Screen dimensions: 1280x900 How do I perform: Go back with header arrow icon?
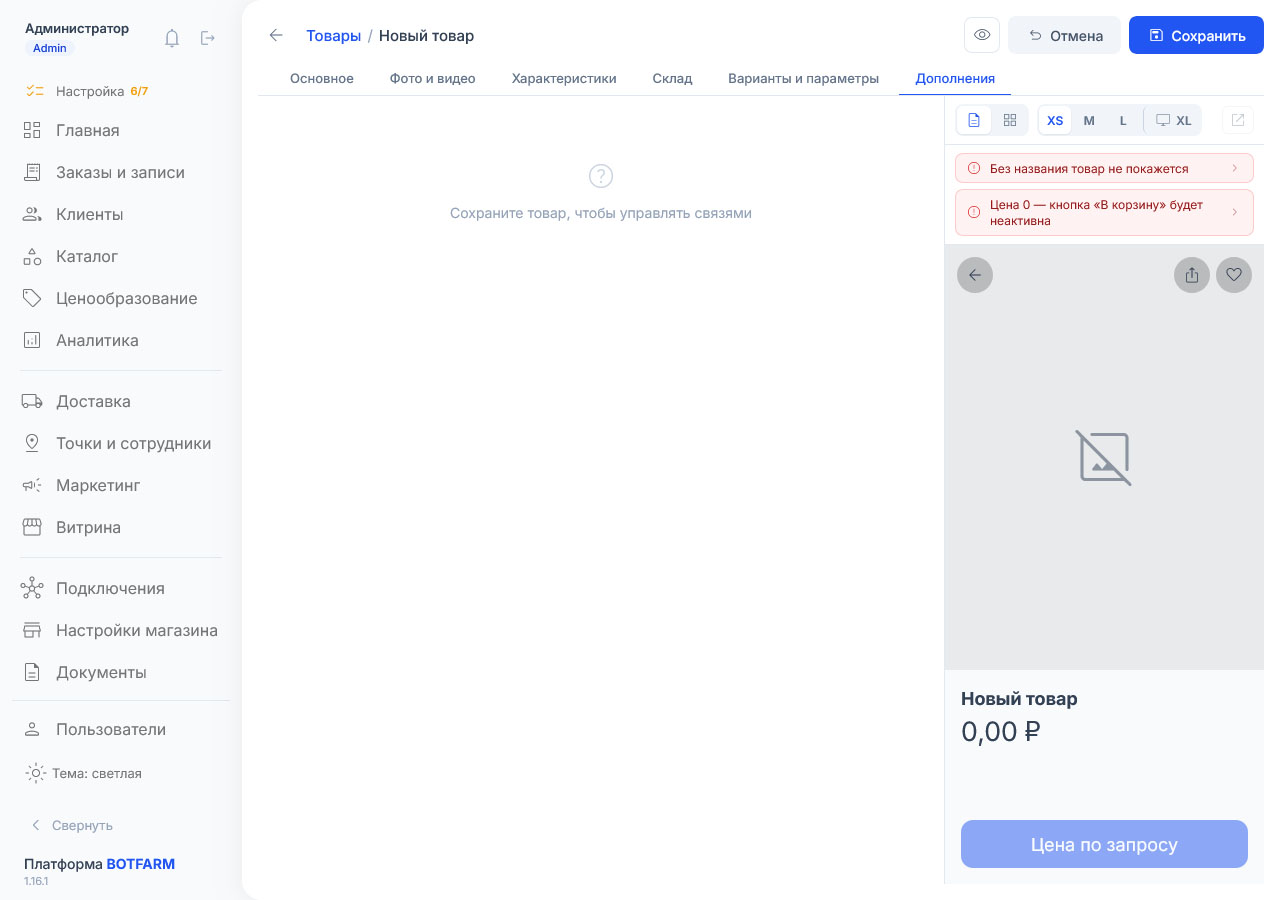click(276, 35)
